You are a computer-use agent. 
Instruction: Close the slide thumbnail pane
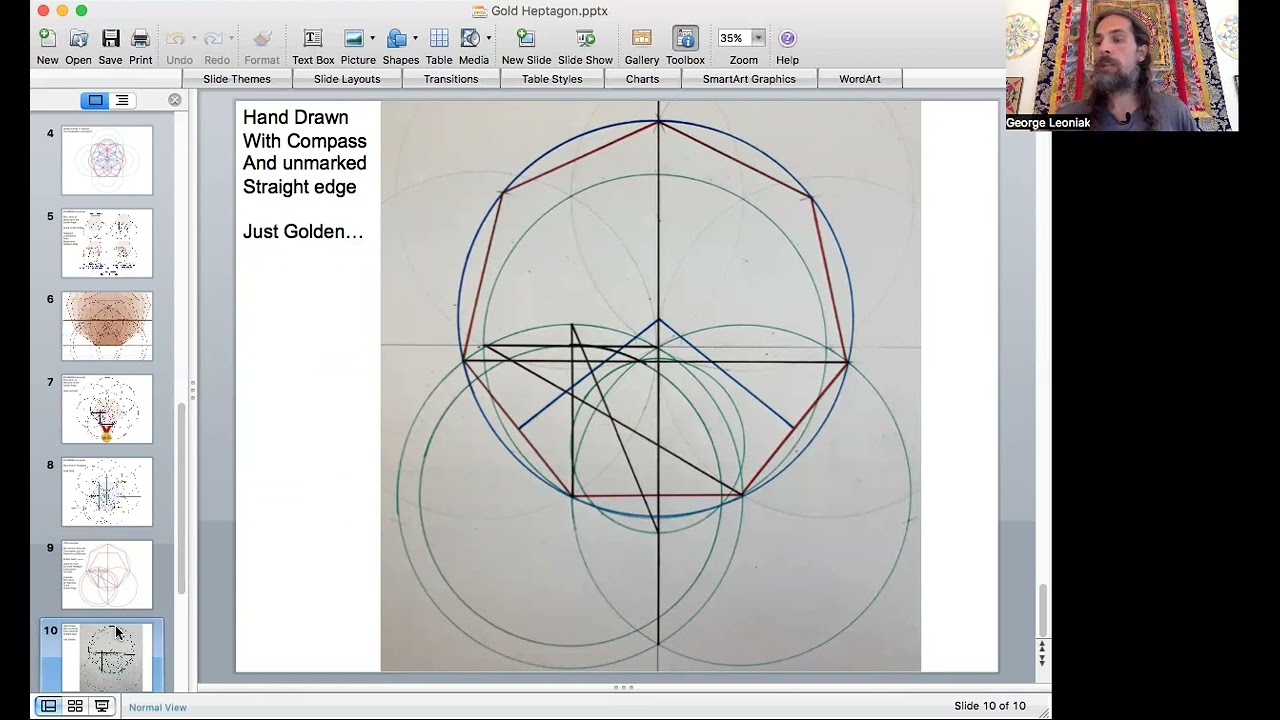[x=175, y=100]
